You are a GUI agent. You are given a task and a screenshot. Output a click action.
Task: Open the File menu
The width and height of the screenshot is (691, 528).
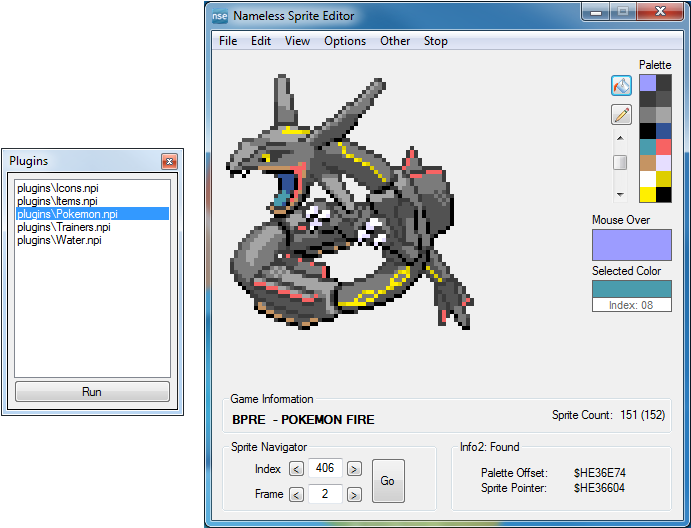coord(228,41)
